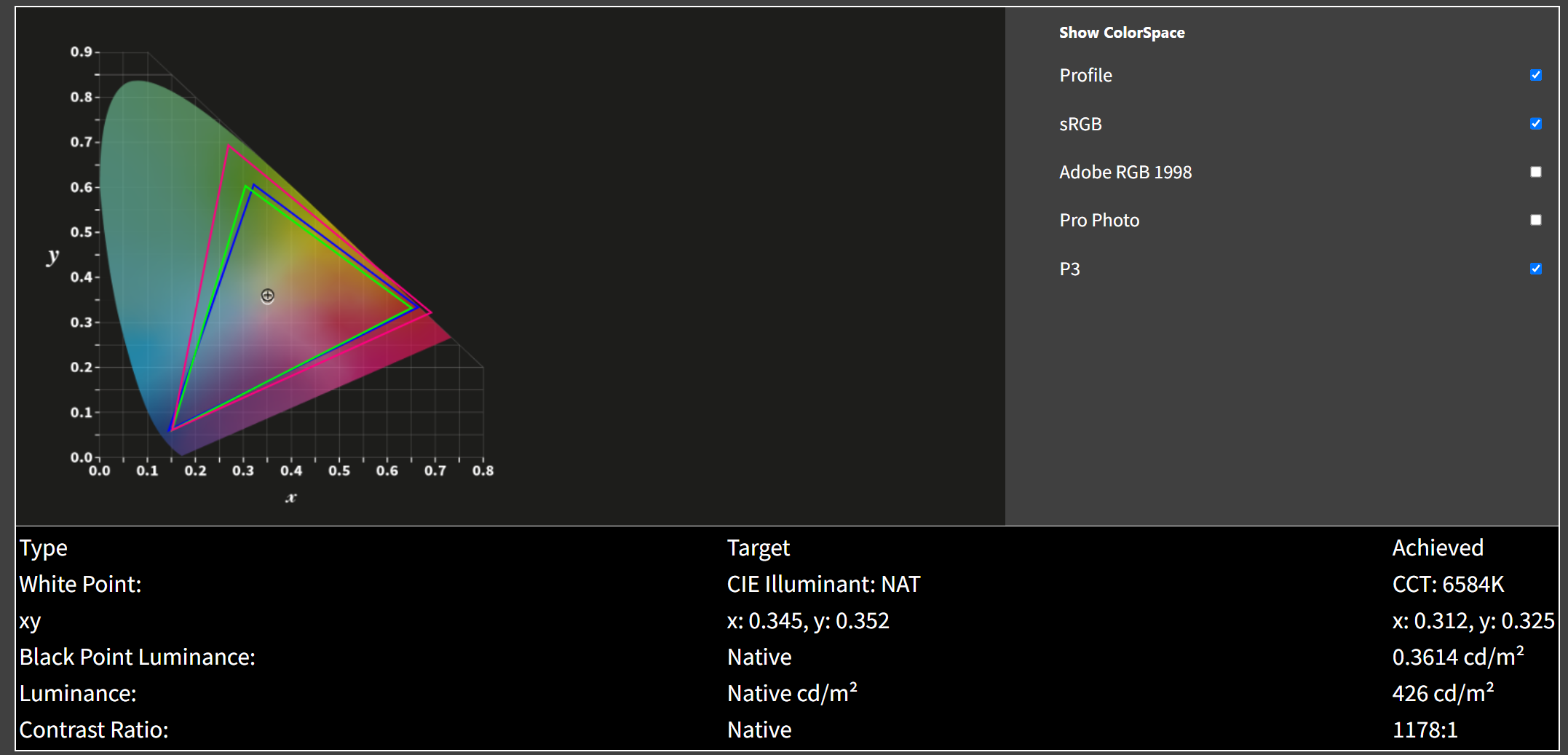Click the right red vertex of pink triangle

pos(431,312)
